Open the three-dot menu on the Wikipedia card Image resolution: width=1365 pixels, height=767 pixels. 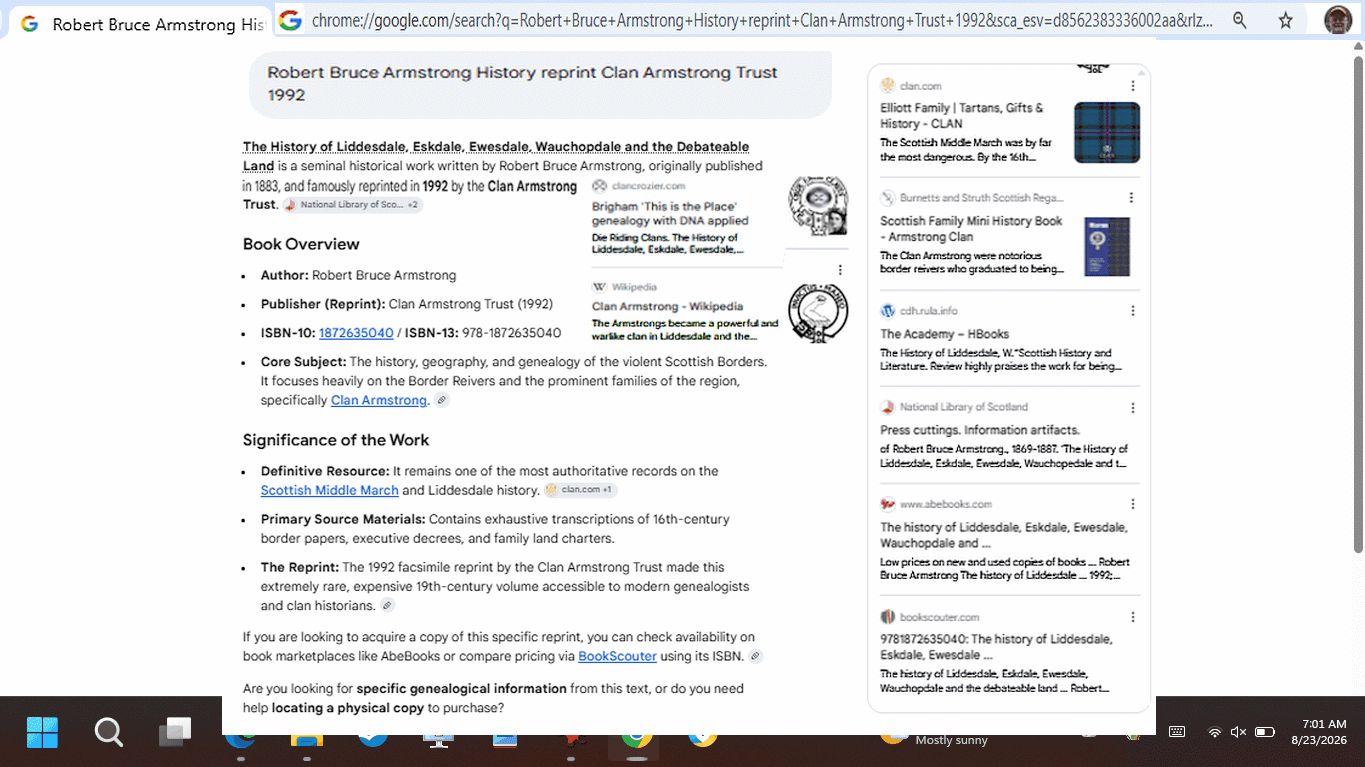(840, 270)
